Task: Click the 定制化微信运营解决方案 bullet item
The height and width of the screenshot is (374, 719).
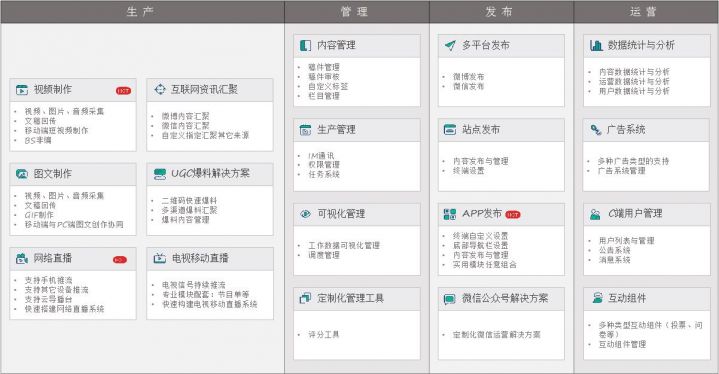Action: pos(496,335)
